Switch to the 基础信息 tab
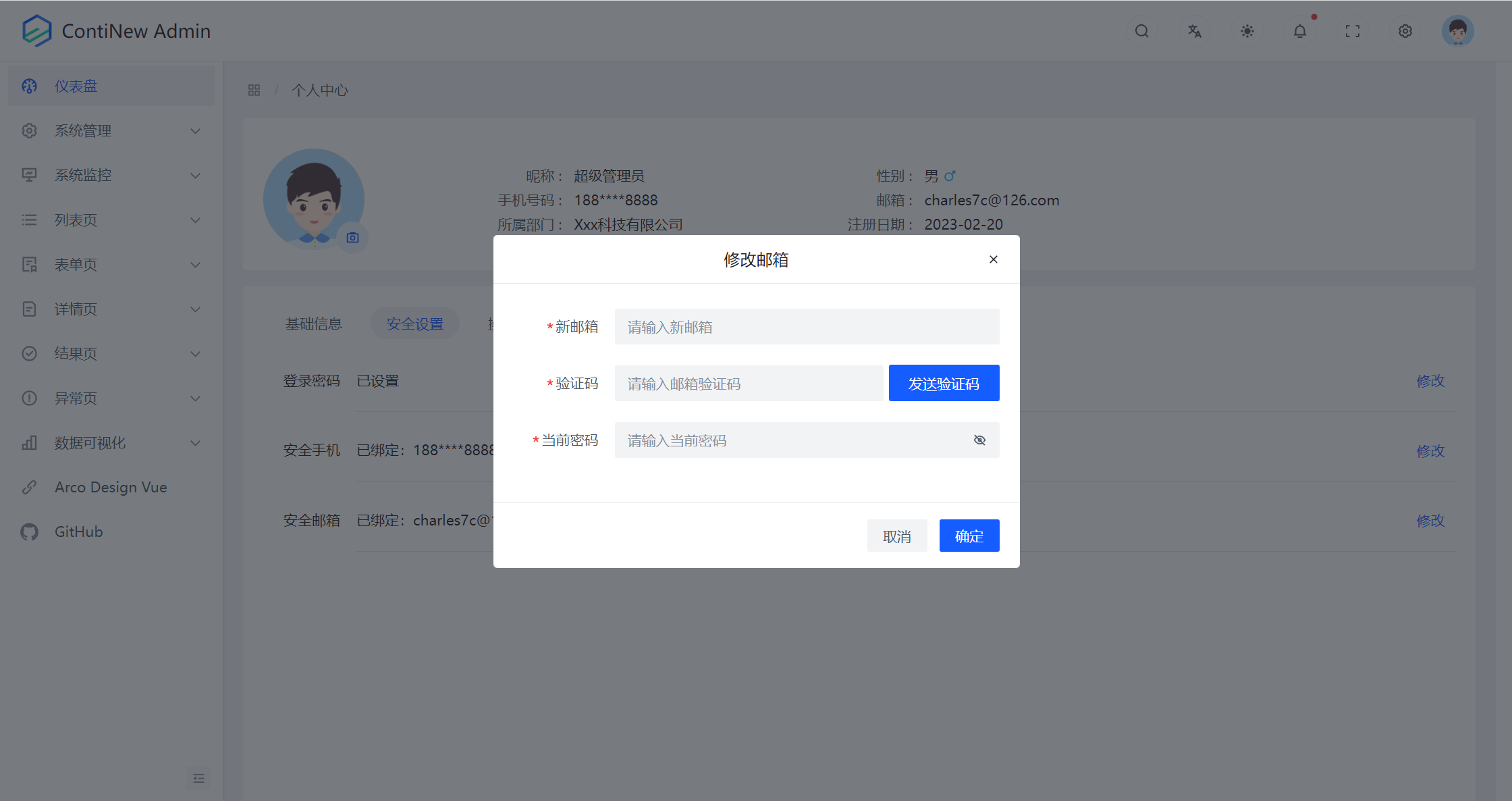This screenshot has height=801, width=1512. [314, 324]
